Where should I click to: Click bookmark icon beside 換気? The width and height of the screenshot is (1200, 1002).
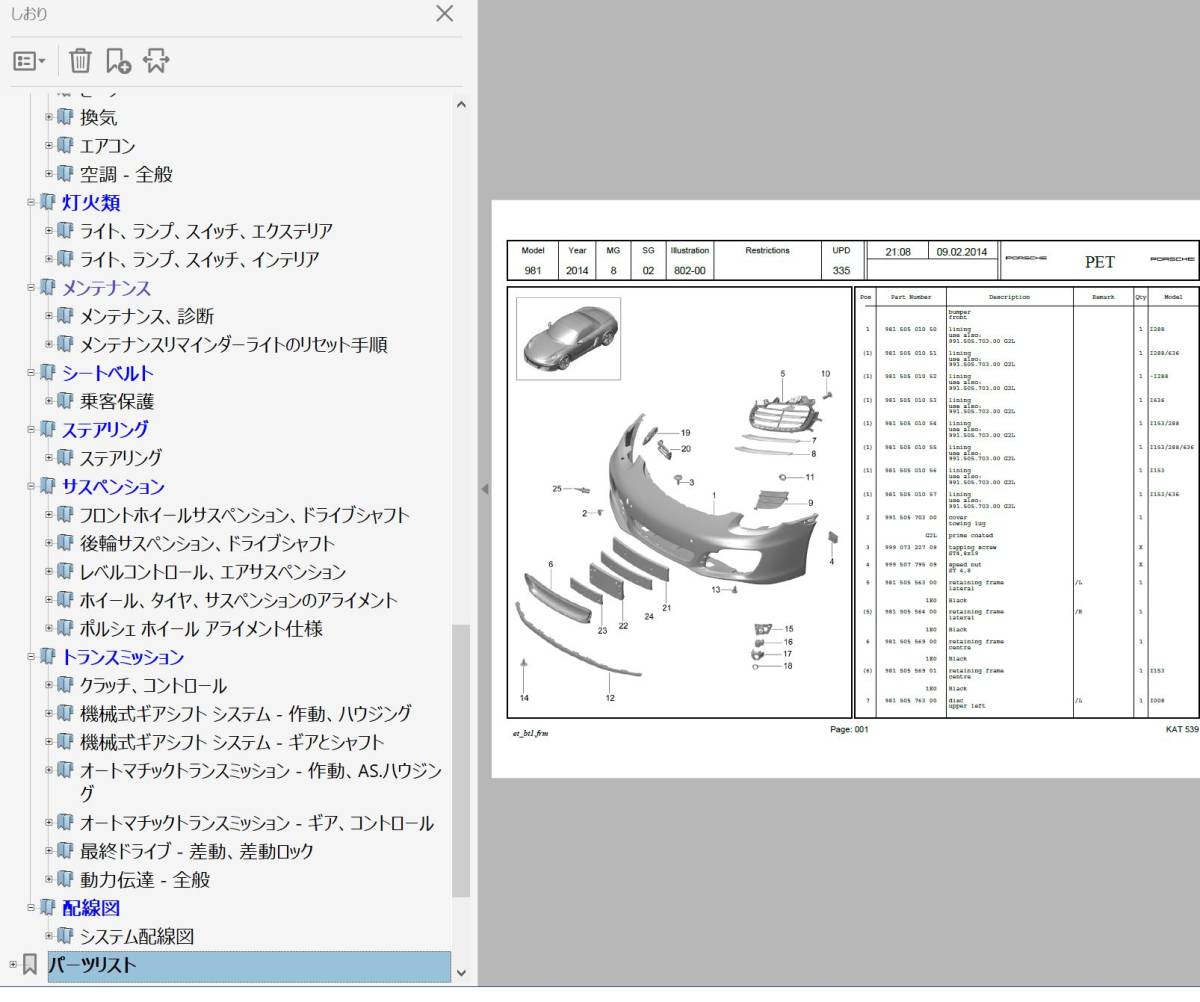pos(66,117)
